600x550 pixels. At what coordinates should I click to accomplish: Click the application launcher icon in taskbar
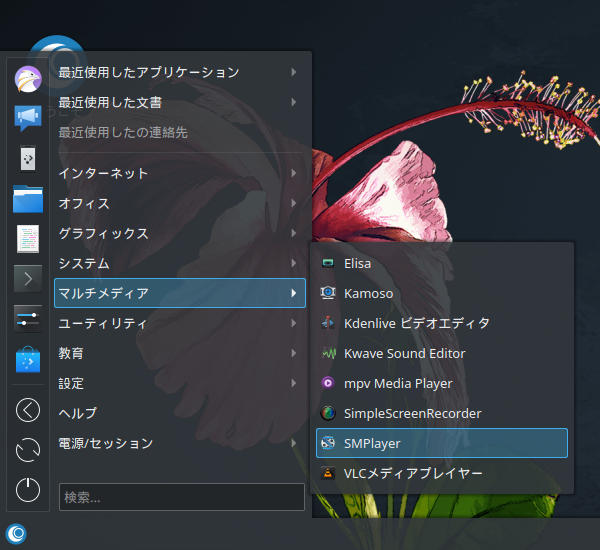pos(16,534)
